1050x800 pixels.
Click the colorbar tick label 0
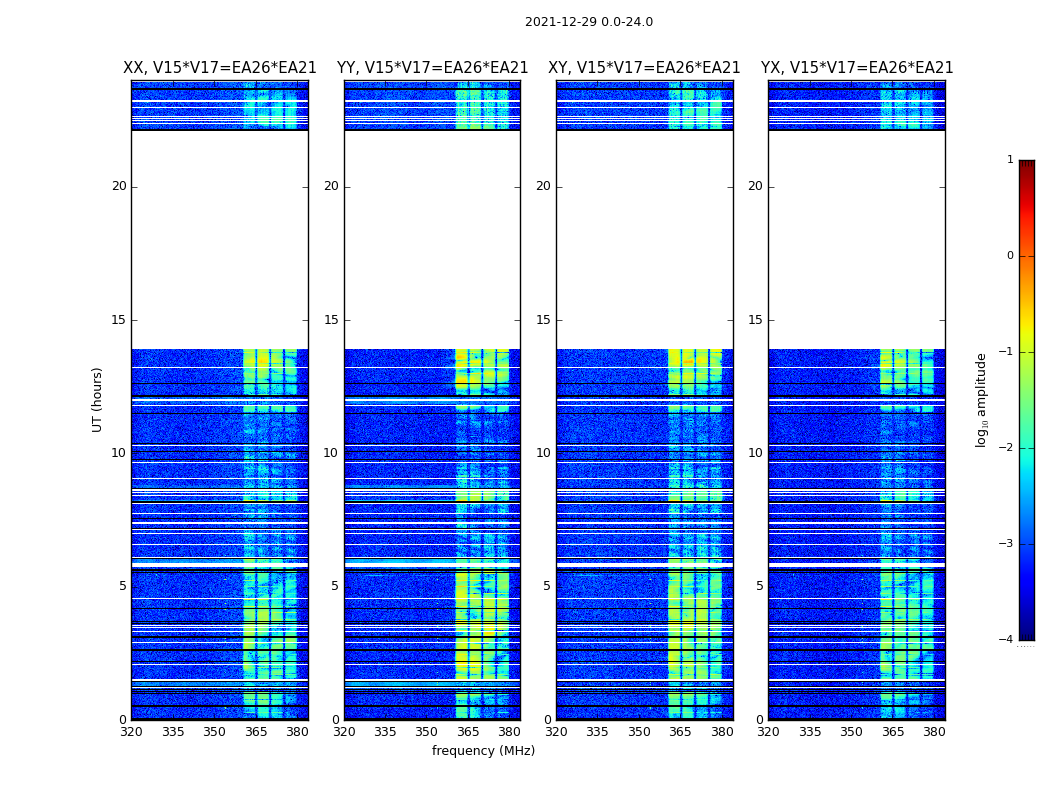click(1010, 256)
